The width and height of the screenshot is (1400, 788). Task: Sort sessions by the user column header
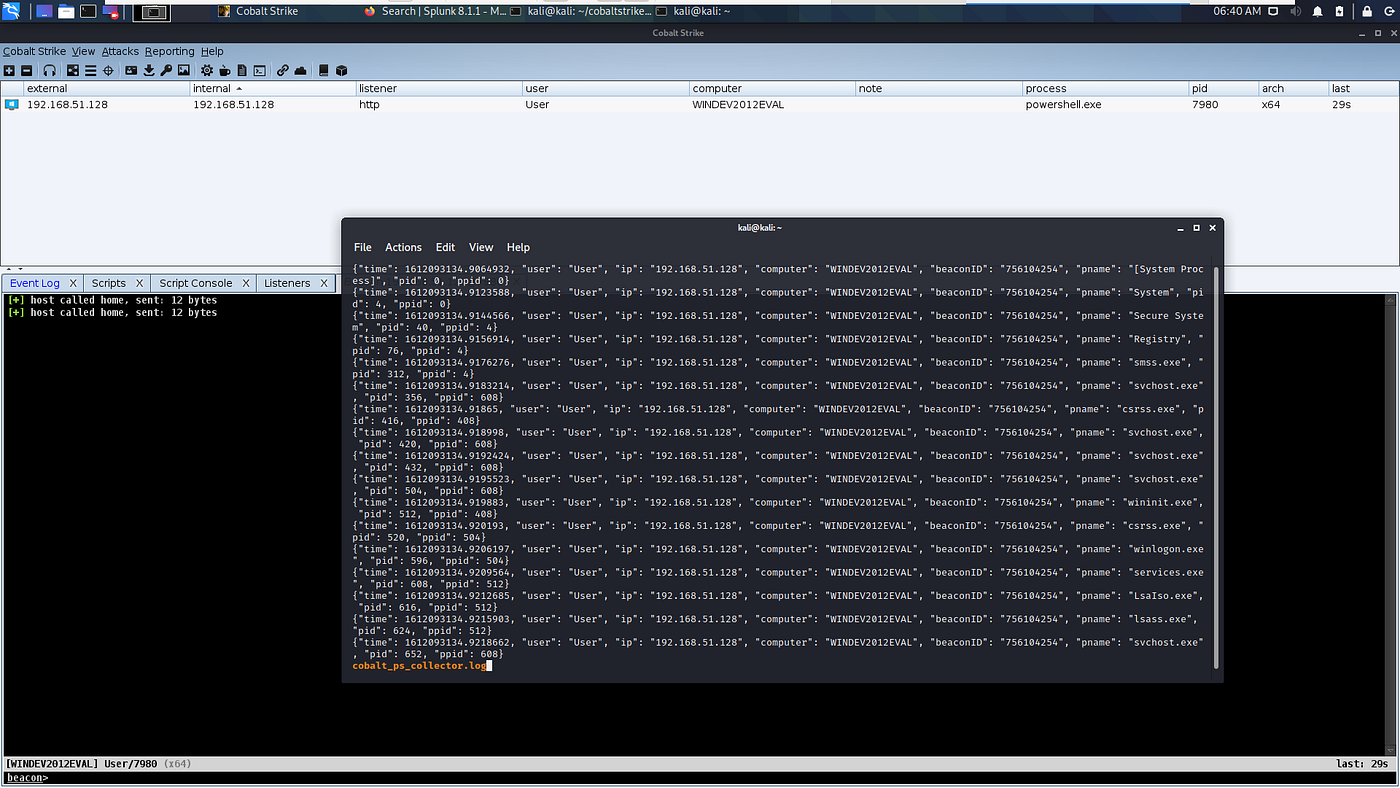(x=606, y=88)
